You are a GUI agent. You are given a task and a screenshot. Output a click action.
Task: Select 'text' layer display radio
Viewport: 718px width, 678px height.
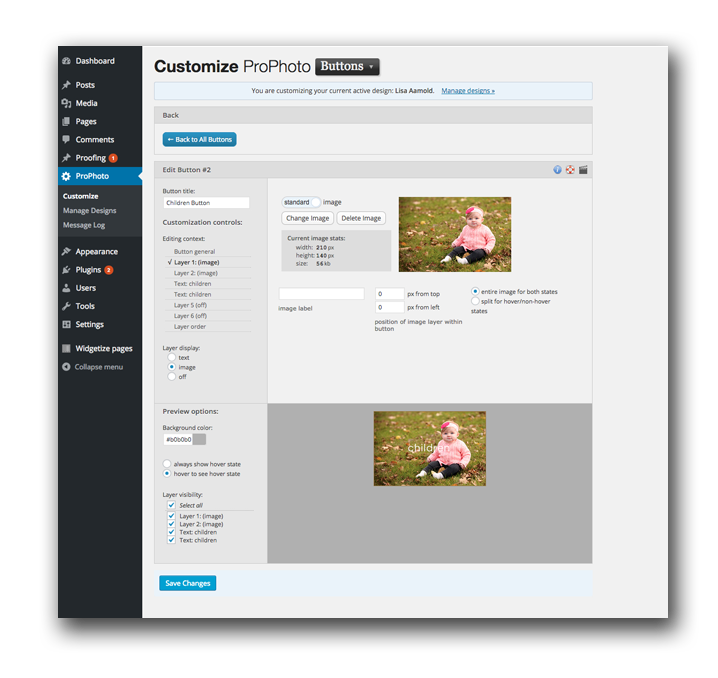(172, 357)
